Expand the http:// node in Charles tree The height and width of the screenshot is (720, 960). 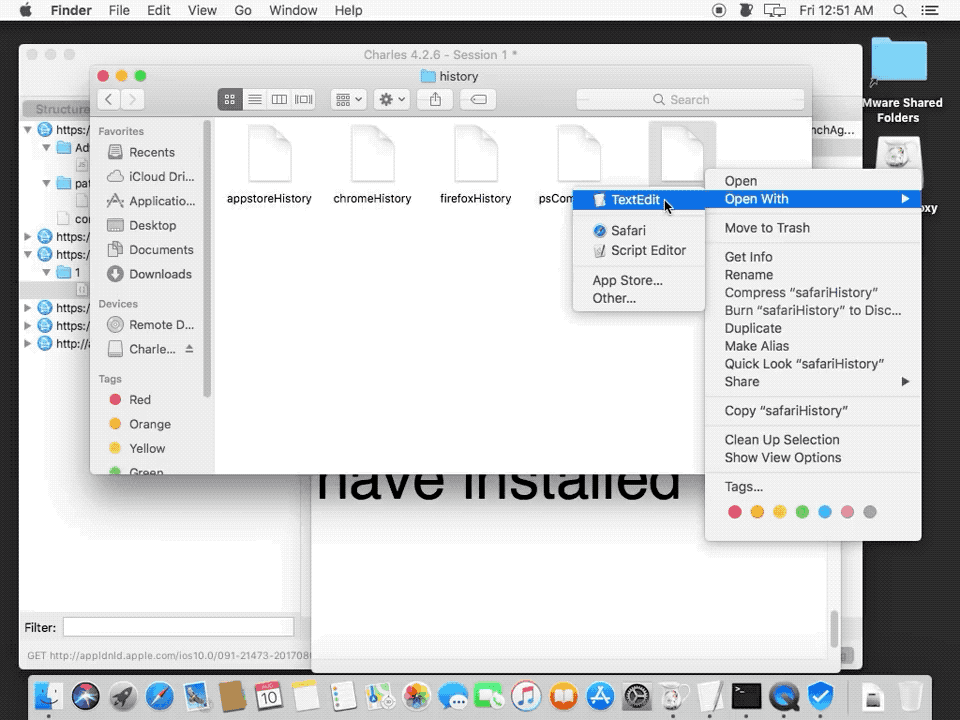coord(28,343)
